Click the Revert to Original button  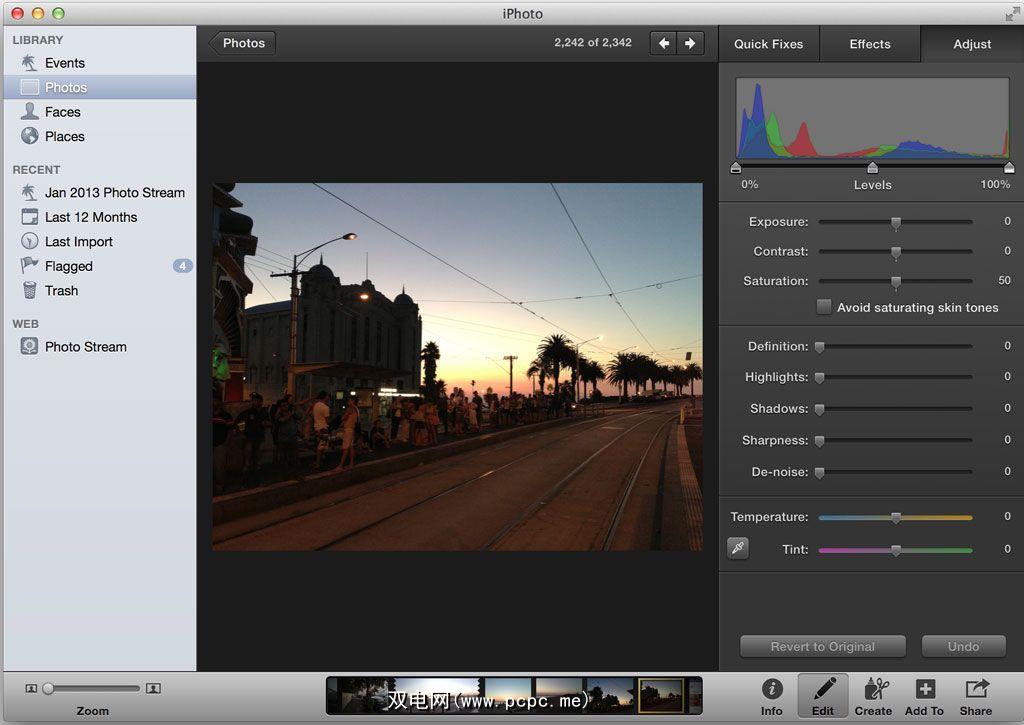(822, 647)
